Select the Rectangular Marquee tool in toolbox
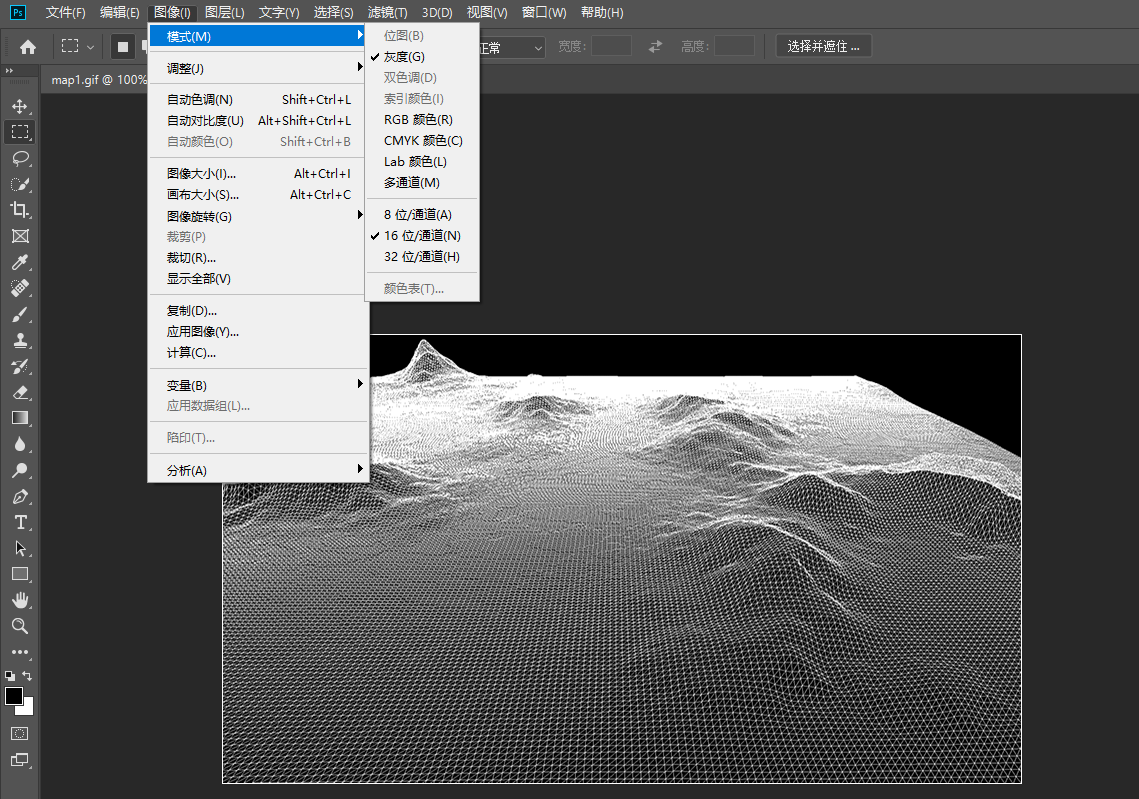This screenshot has height=799, width=1139. tap(20, 132)
